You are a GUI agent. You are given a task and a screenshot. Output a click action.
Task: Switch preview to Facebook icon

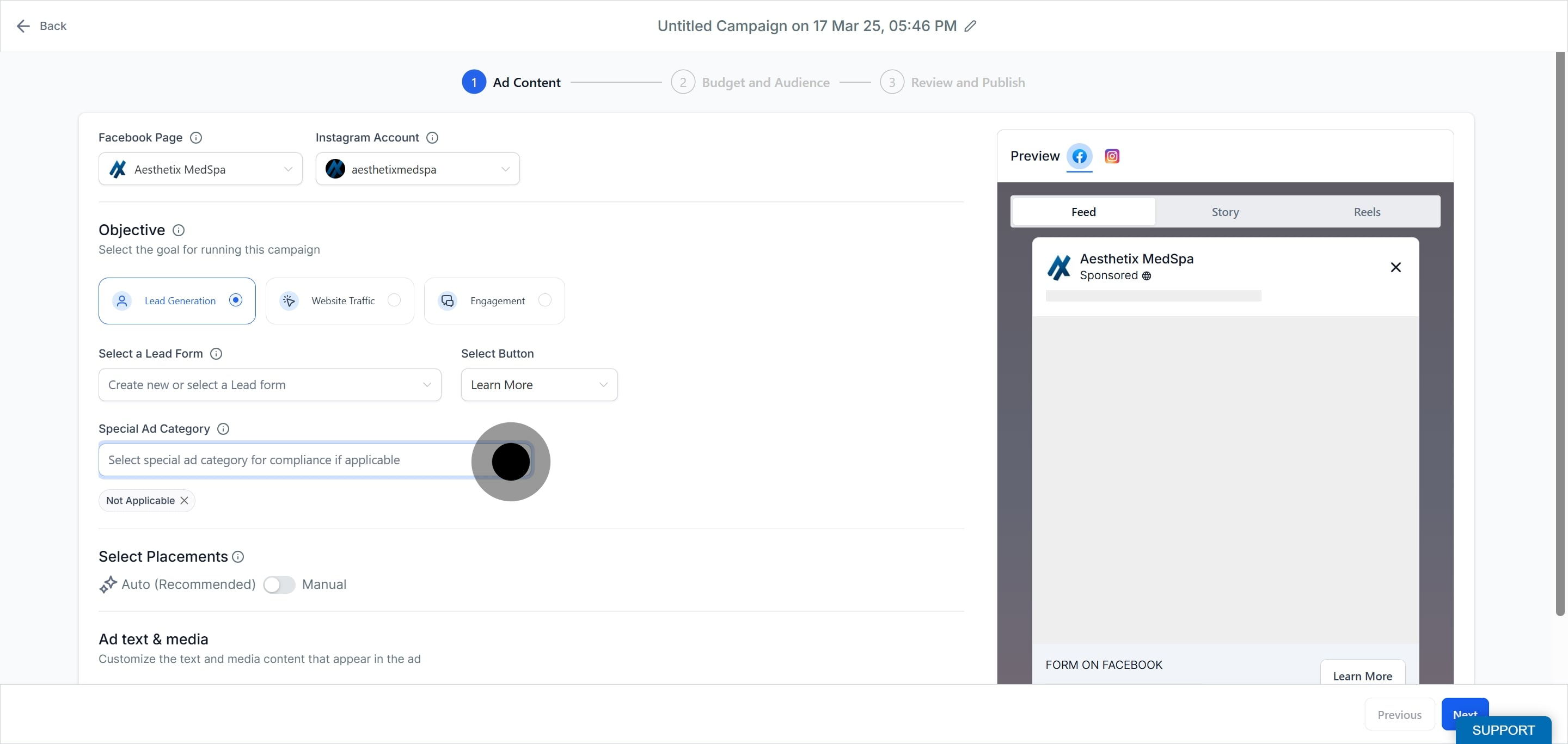click(1079, 156)
